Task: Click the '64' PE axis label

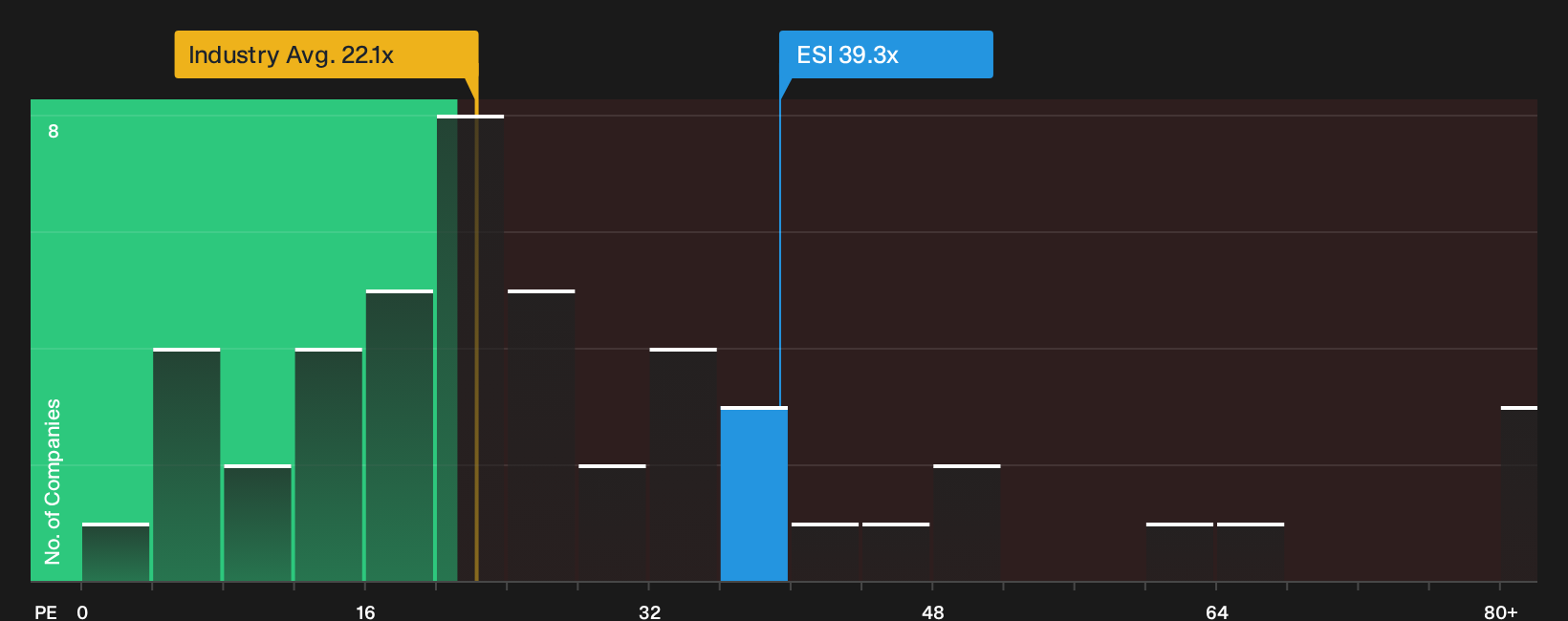Action: pos(1216,611)
